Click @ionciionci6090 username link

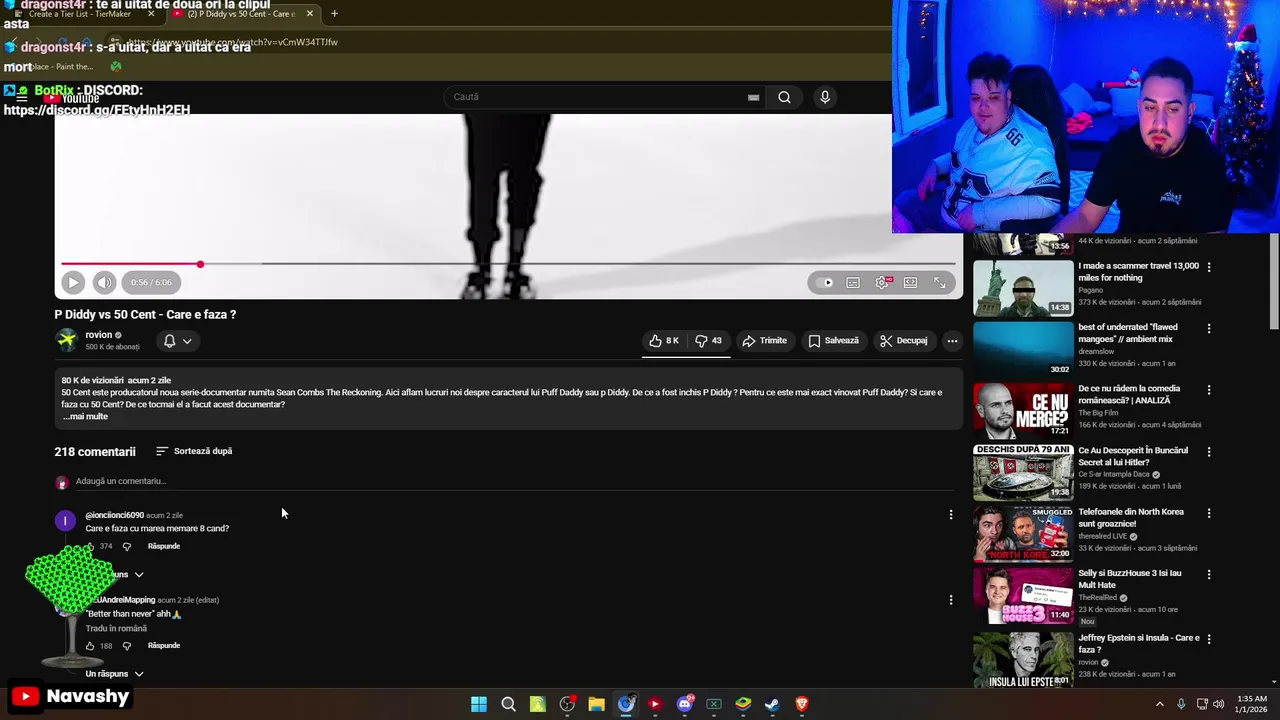[114, 515]
